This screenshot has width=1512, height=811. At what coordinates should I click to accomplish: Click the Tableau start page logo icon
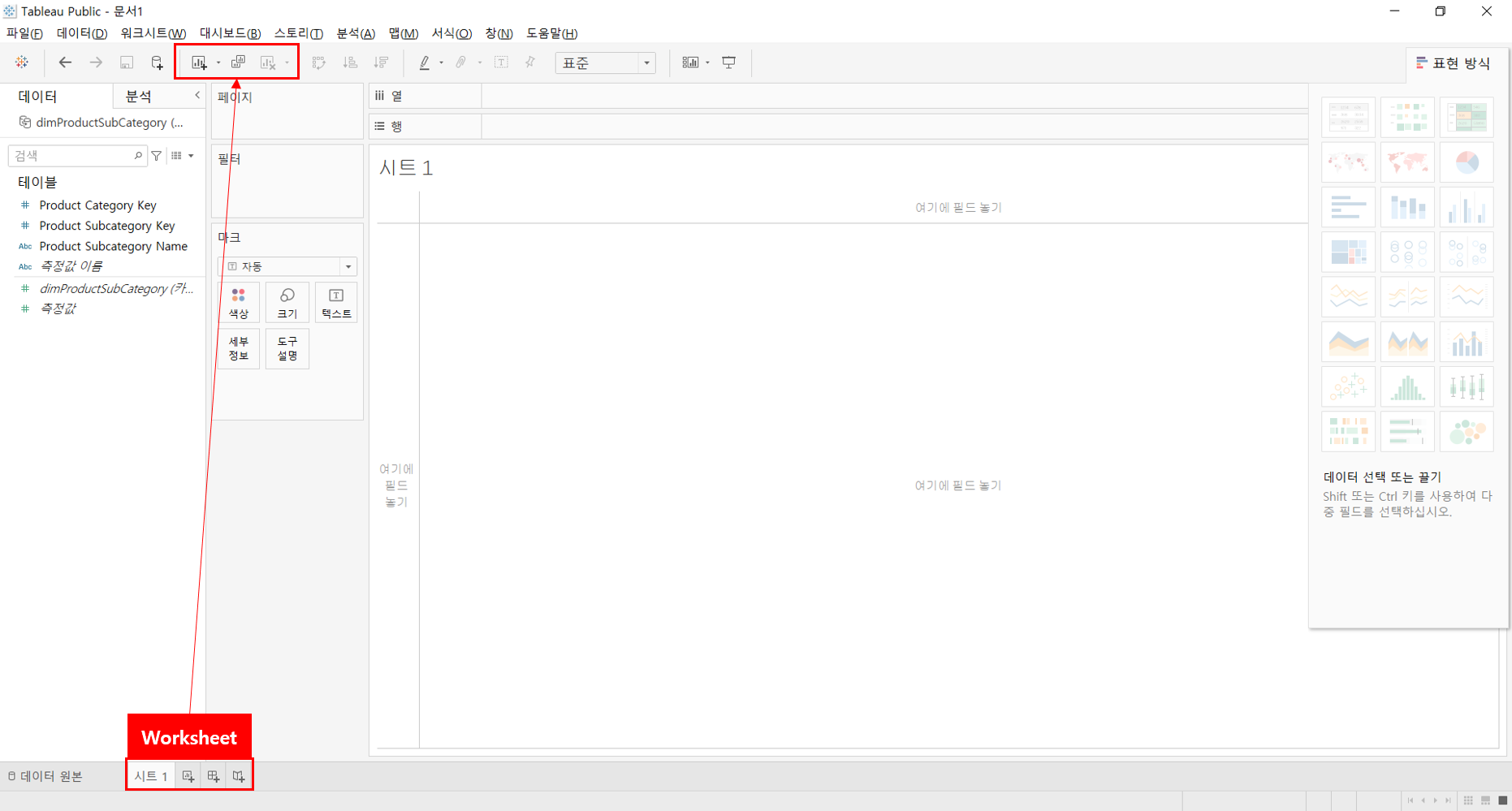point(22,63)
